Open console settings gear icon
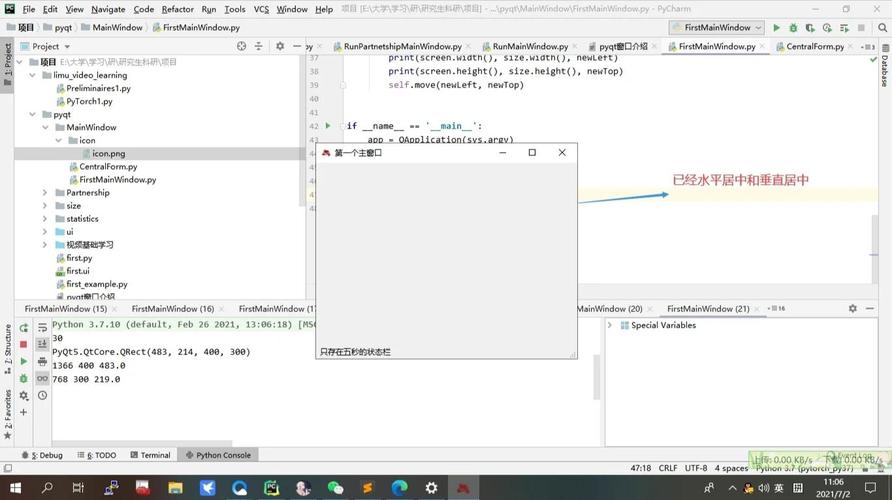Image resolution: width=892 pixels, height=500 pixels. (24, 395)
